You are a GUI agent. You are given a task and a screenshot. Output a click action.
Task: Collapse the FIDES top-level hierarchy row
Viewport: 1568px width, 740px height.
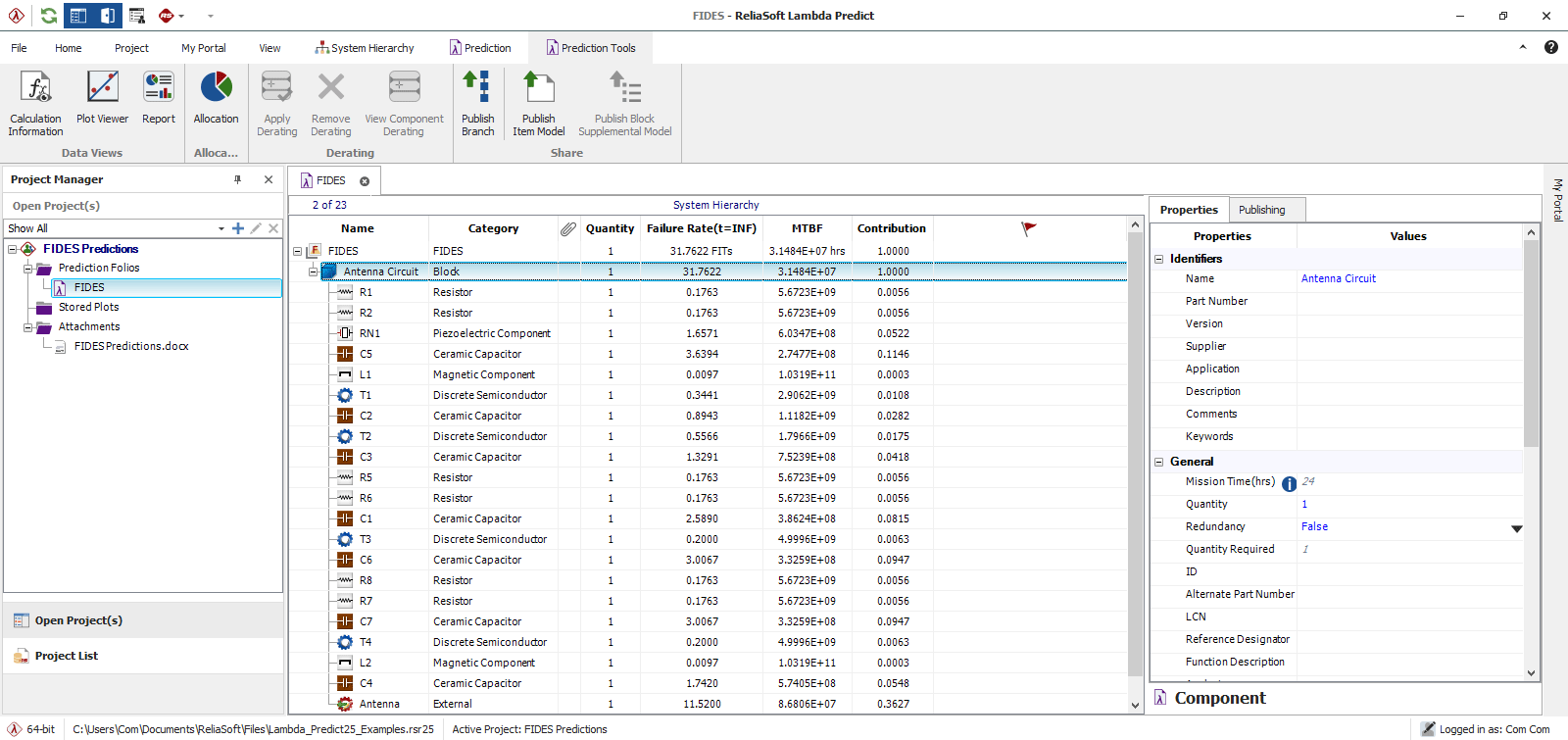(x=298, y=252)
